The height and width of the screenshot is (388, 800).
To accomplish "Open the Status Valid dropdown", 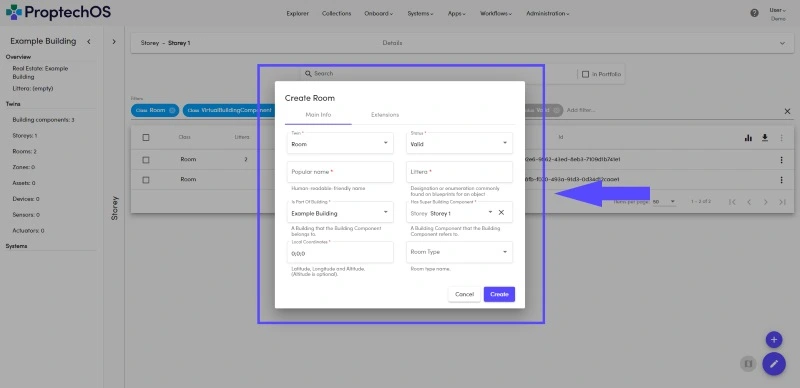I will (x=460, y=143).
